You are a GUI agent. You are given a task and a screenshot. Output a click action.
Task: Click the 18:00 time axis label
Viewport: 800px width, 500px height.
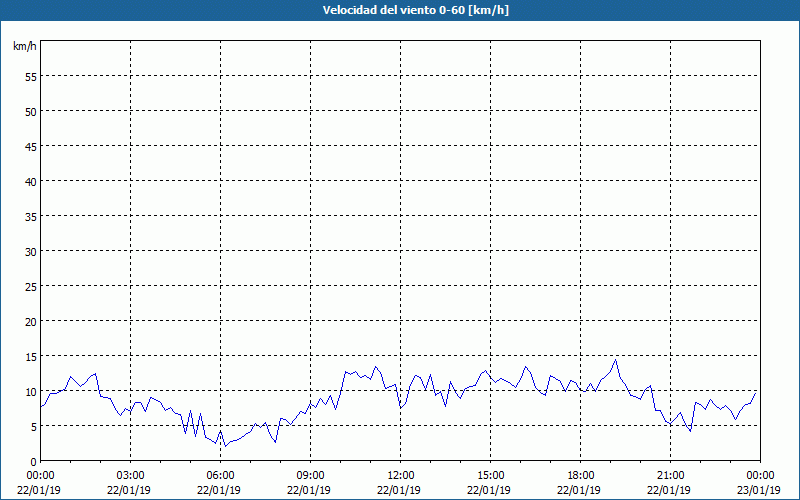(x=581, y=476)
